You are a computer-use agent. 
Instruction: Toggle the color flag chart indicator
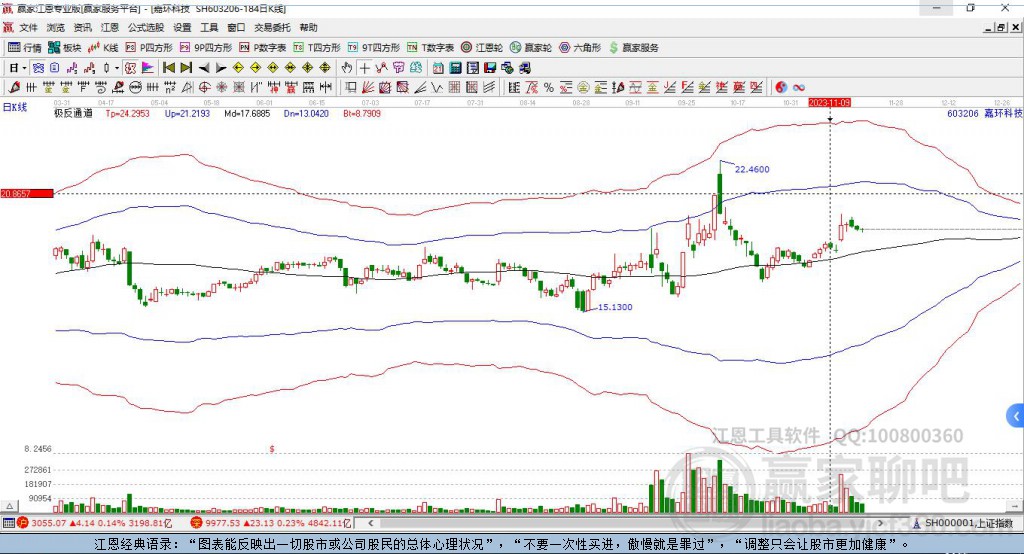[148, 68]
